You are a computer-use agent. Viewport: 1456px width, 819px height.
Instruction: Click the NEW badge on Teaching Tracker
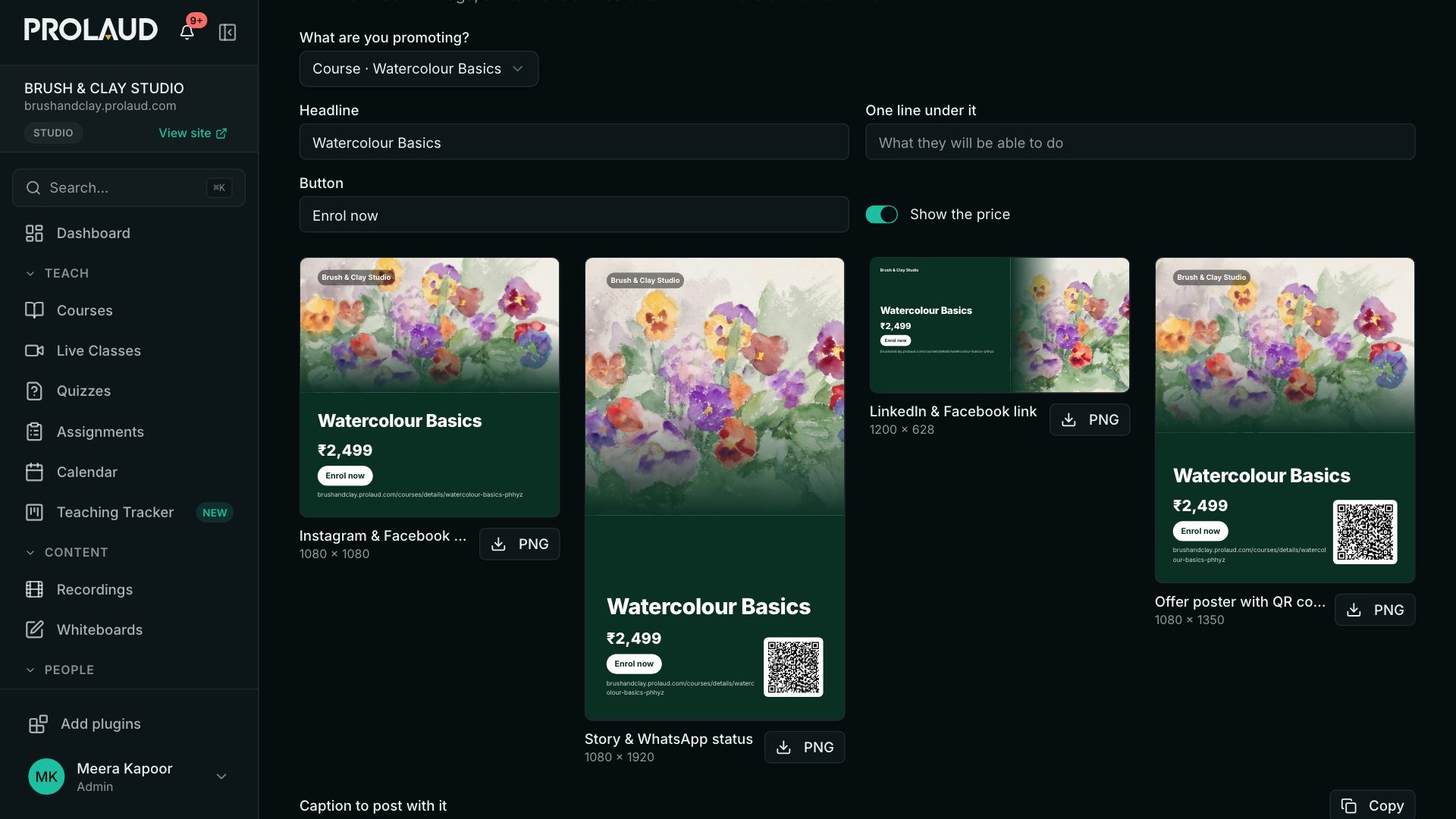[x=215, y=513]
